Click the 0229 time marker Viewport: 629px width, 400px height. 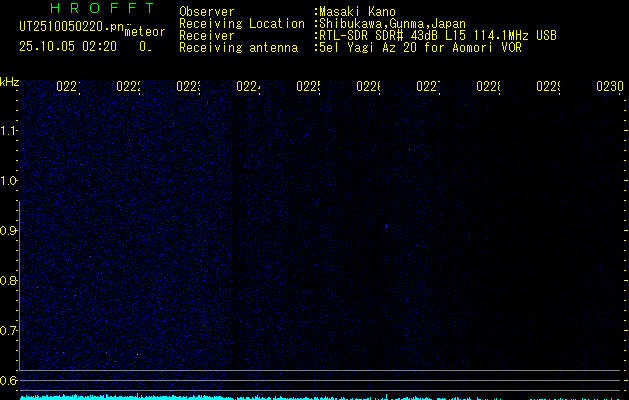pyautogui.click(x=548, y=86)
